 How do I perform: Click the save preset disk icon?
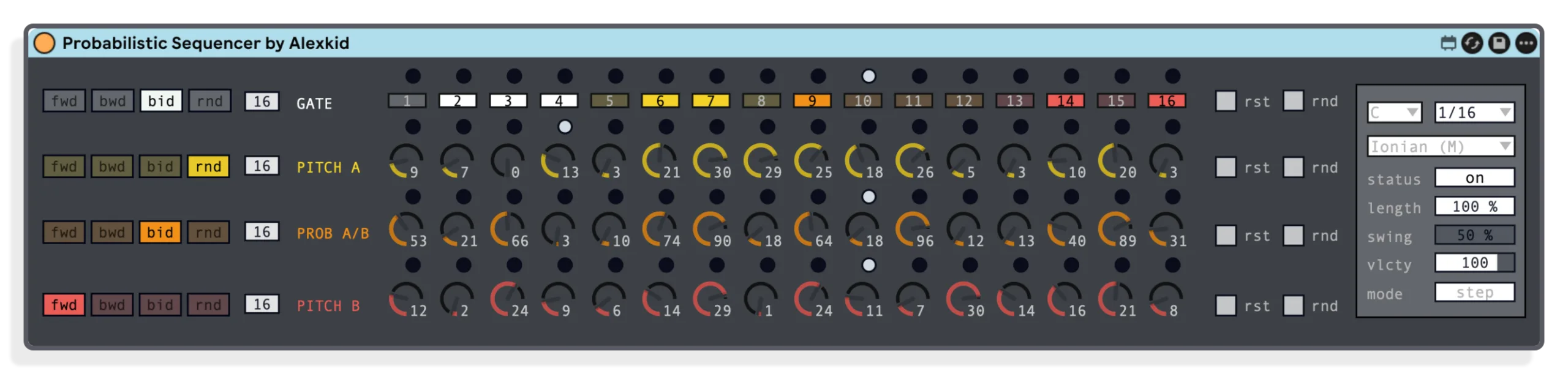tap(1499, 43)
